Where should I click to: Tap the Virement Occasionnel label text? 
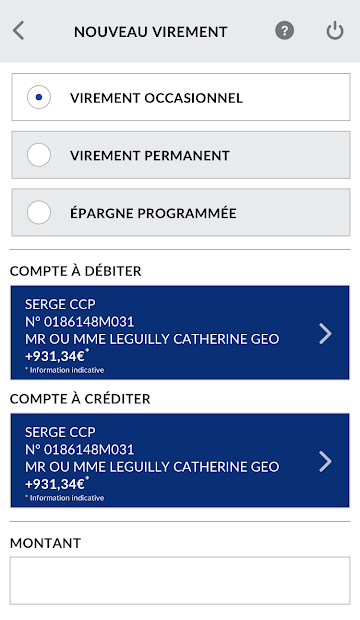pos(156,98)
